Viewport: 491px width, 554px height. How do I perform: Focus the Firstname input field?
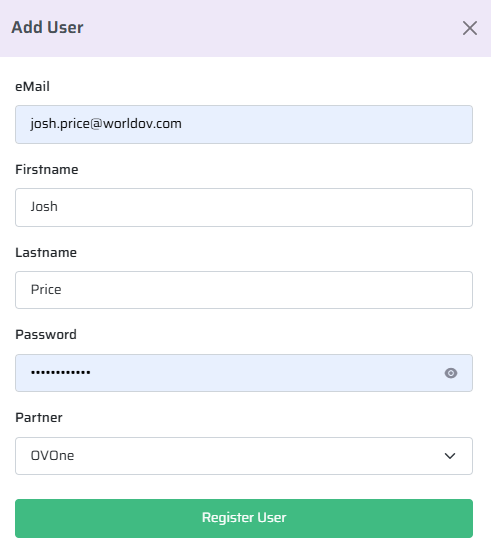coord(244,207)
